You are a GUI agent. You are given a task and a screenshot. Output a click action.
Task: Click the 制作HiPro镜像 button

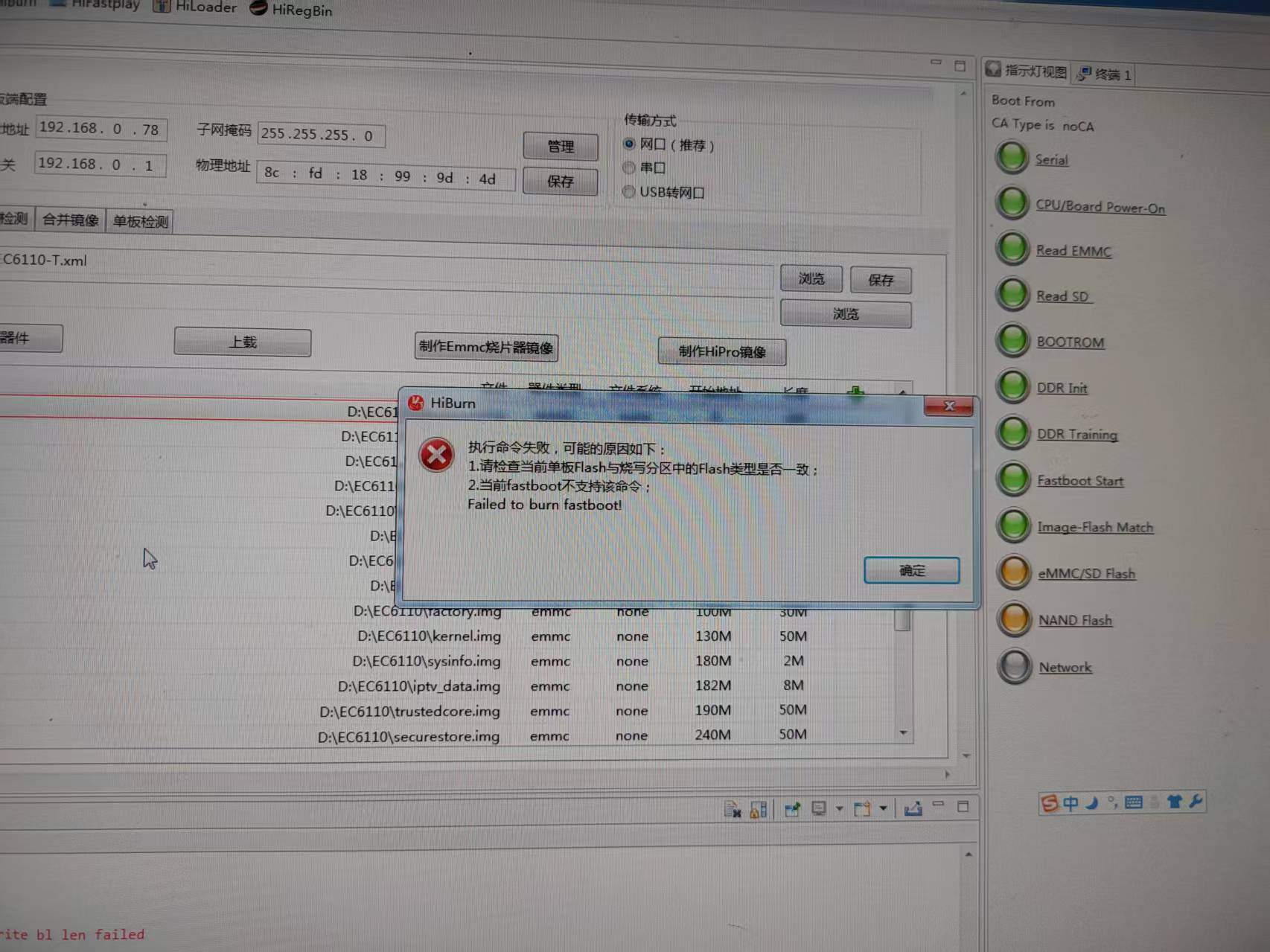[722, 351]
